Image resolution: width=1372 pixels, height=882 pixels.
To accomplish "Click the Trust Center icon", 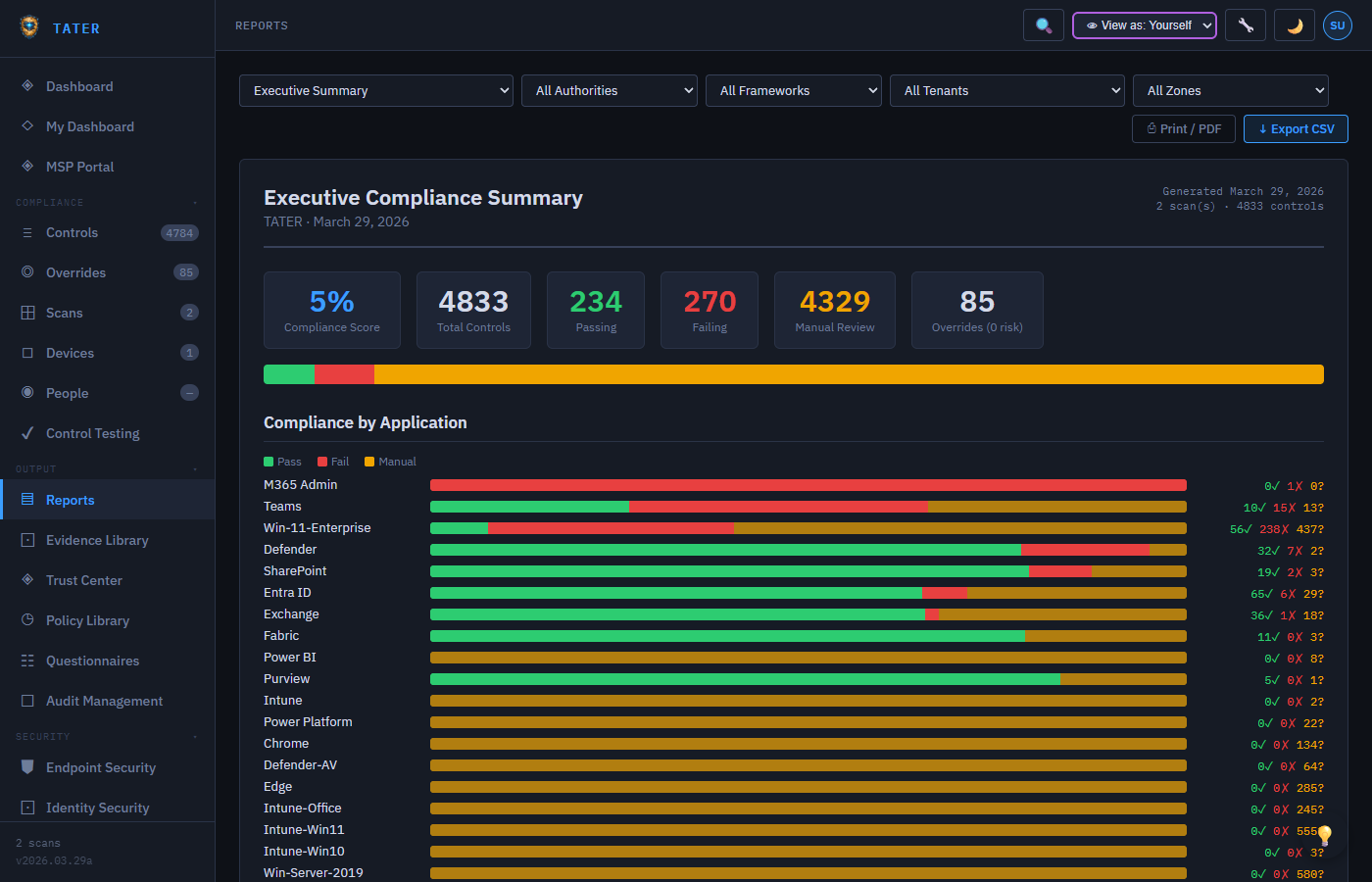I will pyautogui.click(x=27, y=580).
